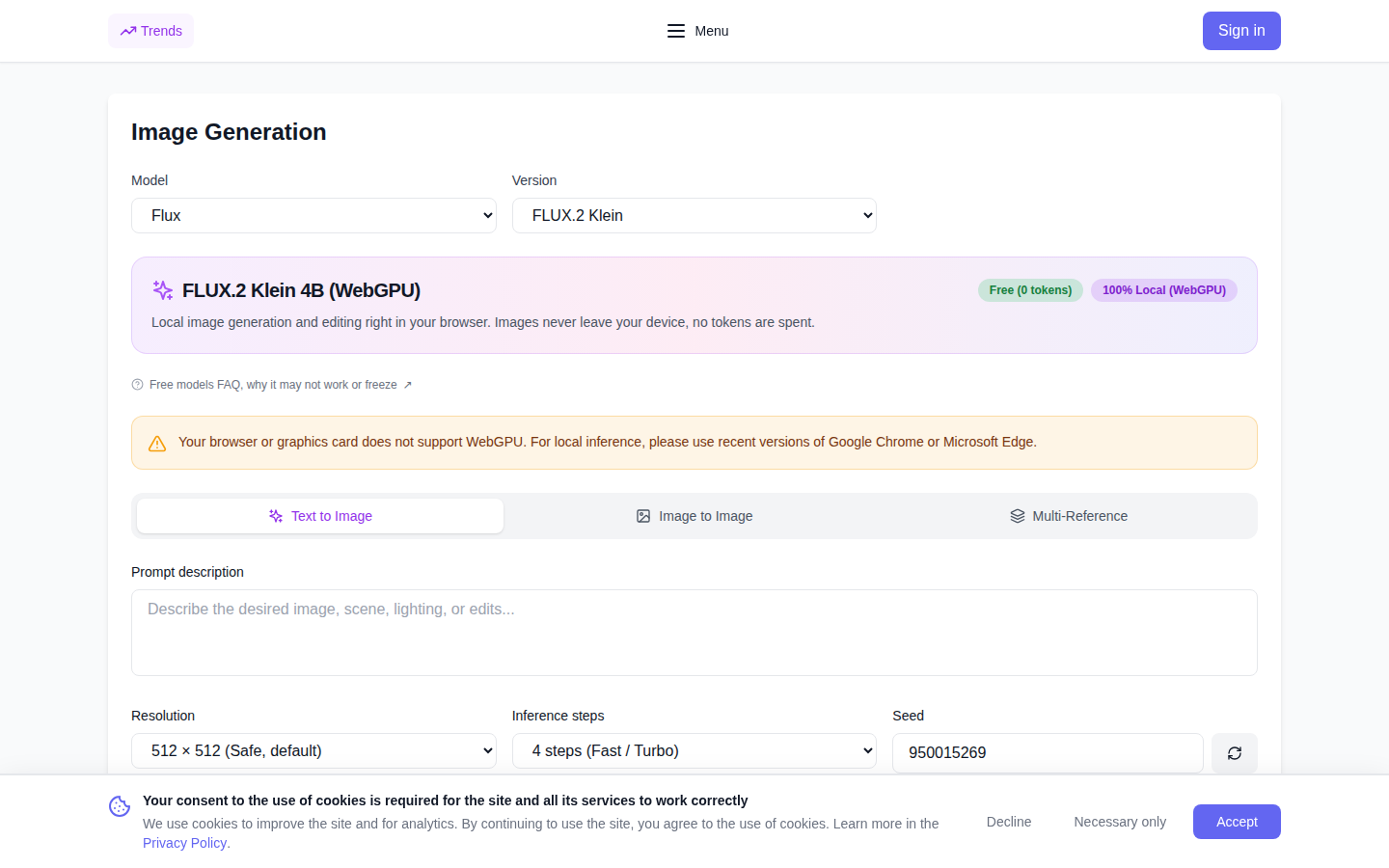This screenshot has width=1389, height=868.
Task: Click the sparkle icon beside FLUX.2 Klein 4B
Action: click(x=163, y=290)
